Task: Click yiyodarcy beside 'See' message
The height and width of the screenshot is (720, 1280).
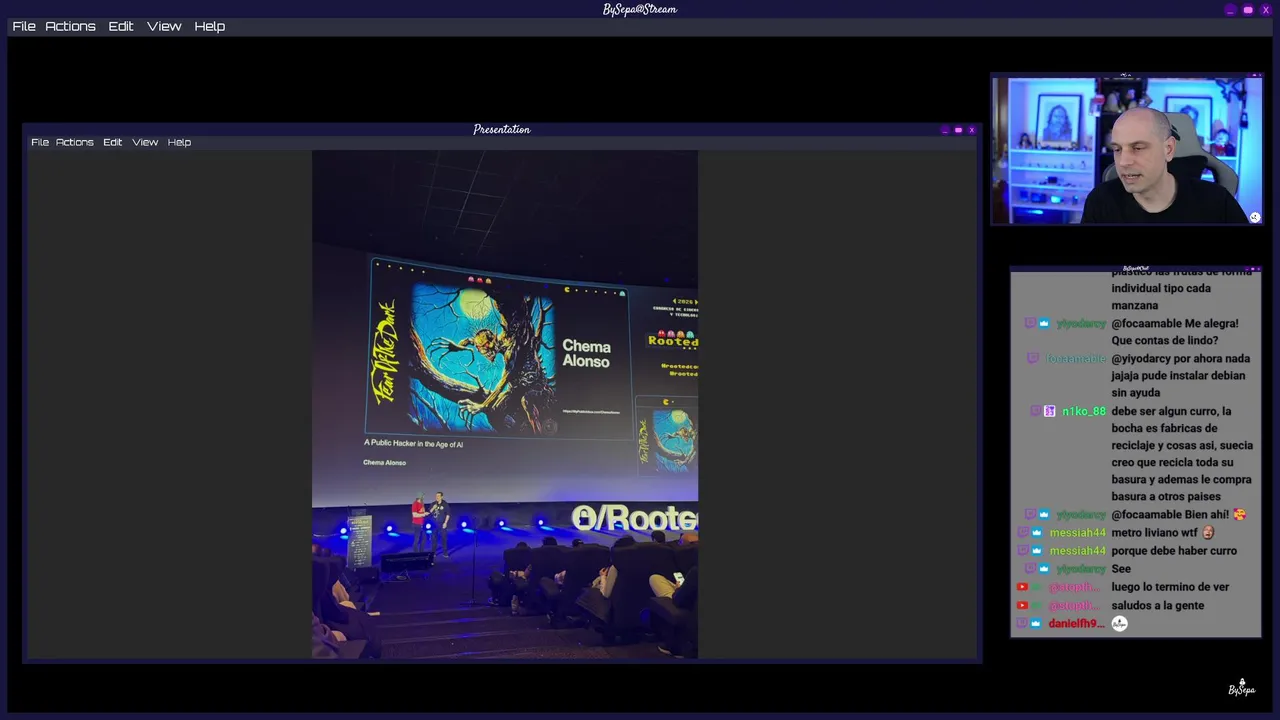Action: [x=1081, y=569]
